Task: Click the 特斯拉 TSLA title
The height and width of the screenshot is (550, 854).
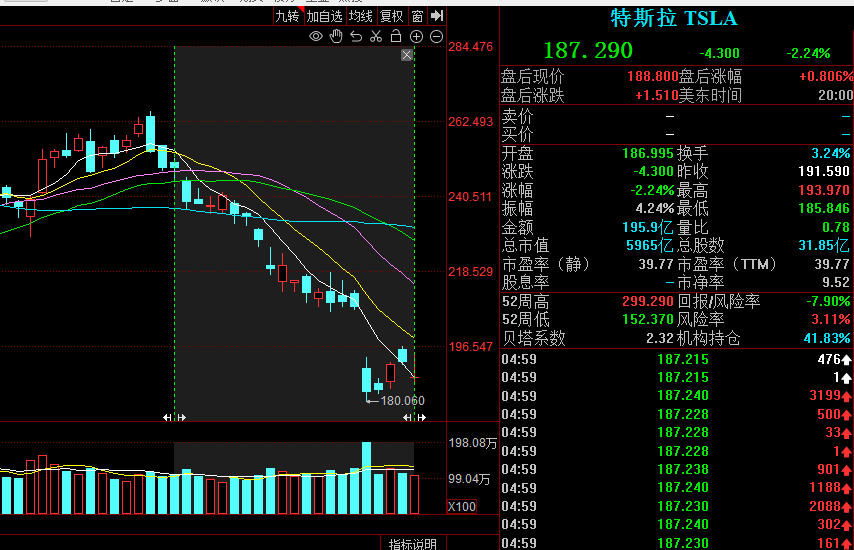Action: click(x=674, y=18)
